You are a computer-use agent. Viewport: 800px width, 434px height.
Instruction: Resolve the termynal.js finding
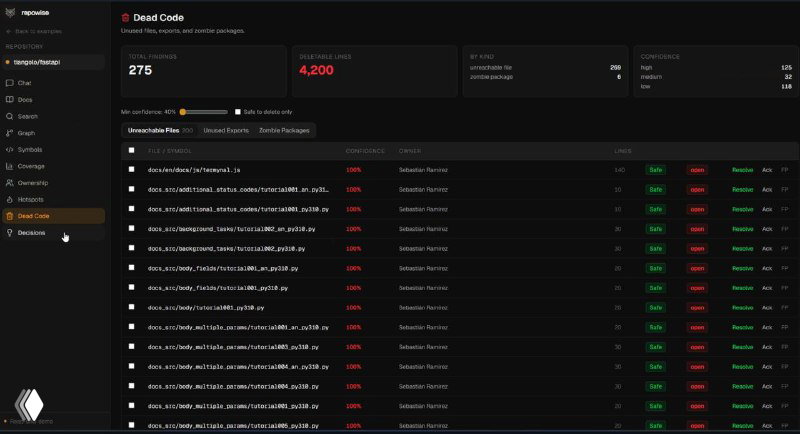click(742, 170)
